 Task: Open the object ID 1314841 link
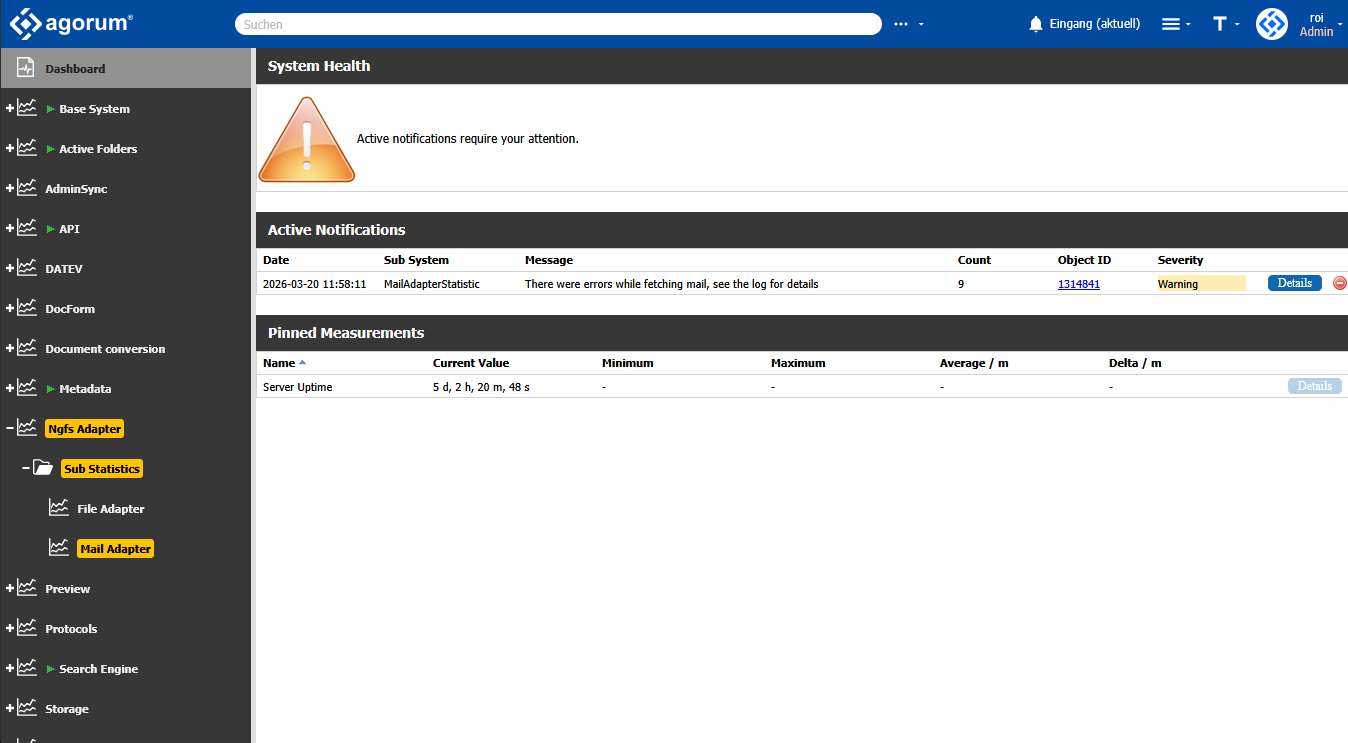coord(1078,284)
